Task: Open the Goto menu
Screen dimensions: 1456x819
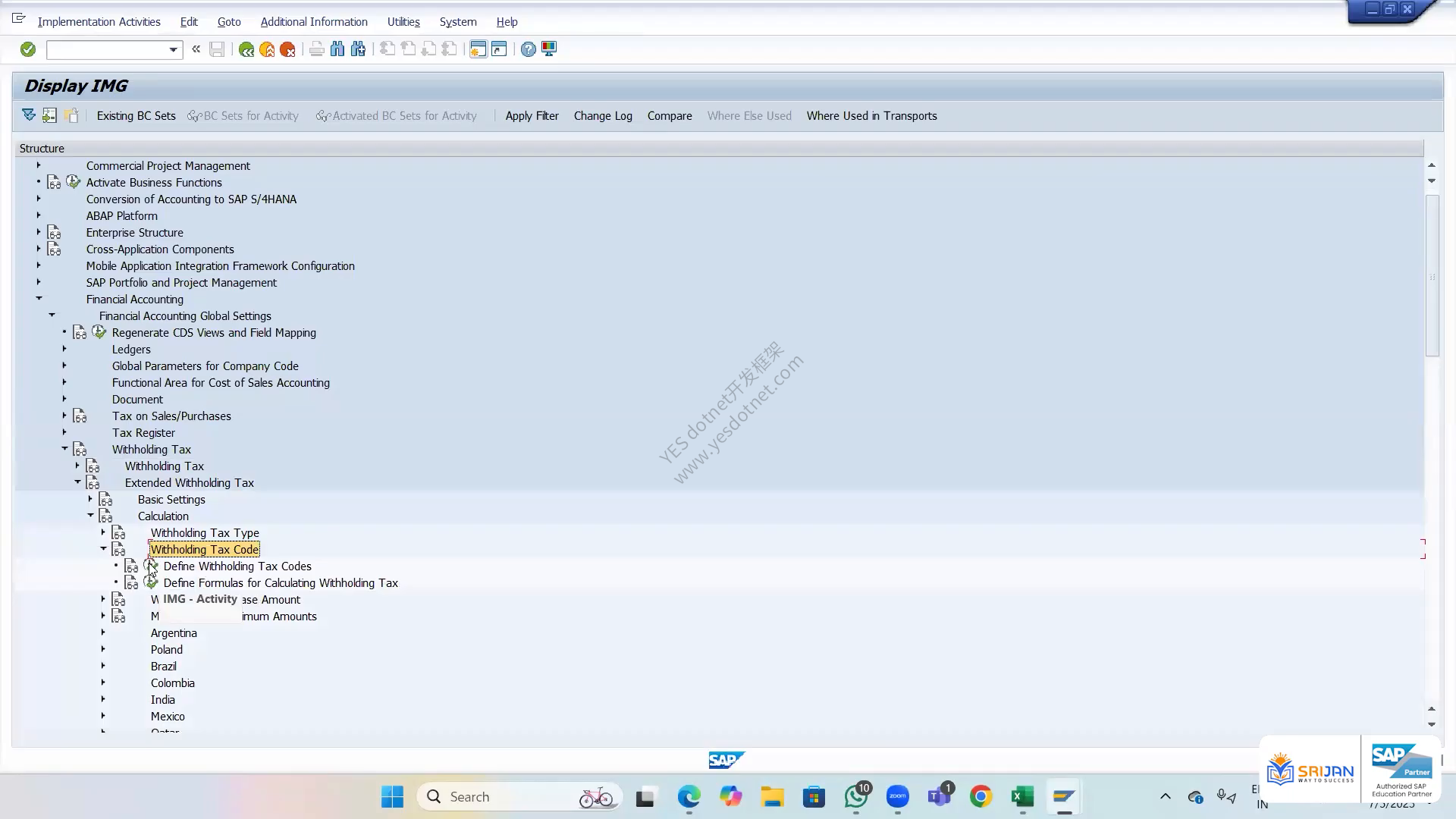Action: point(229,22)
